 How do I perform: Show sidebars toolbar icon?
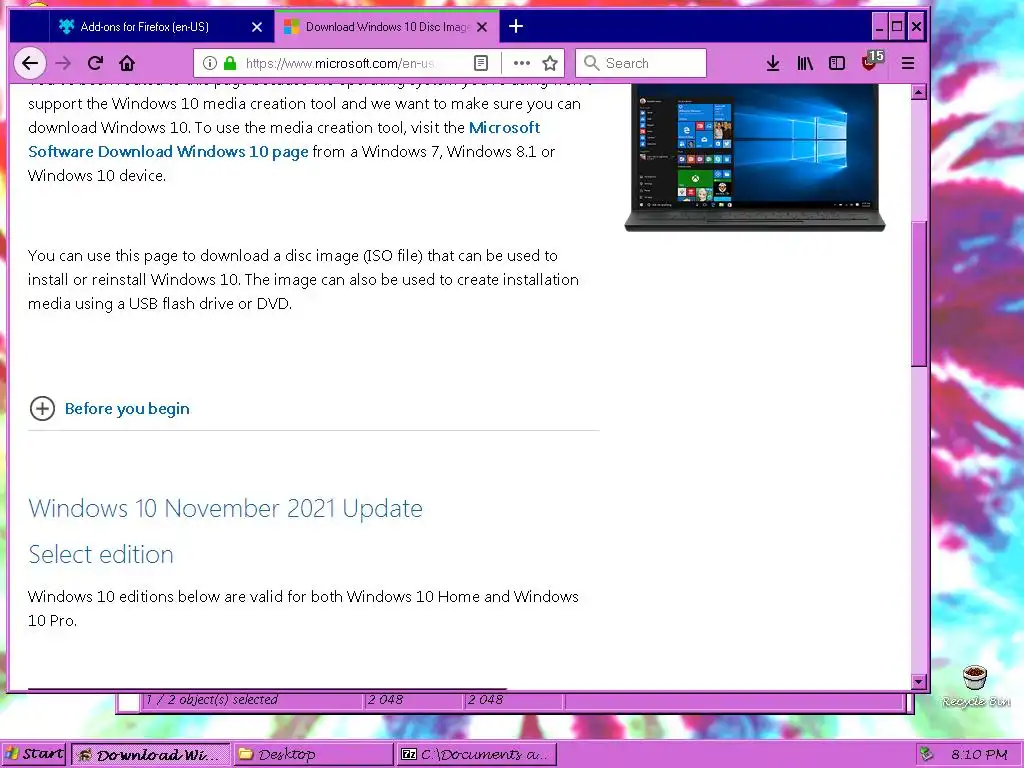tap(837, 63)
